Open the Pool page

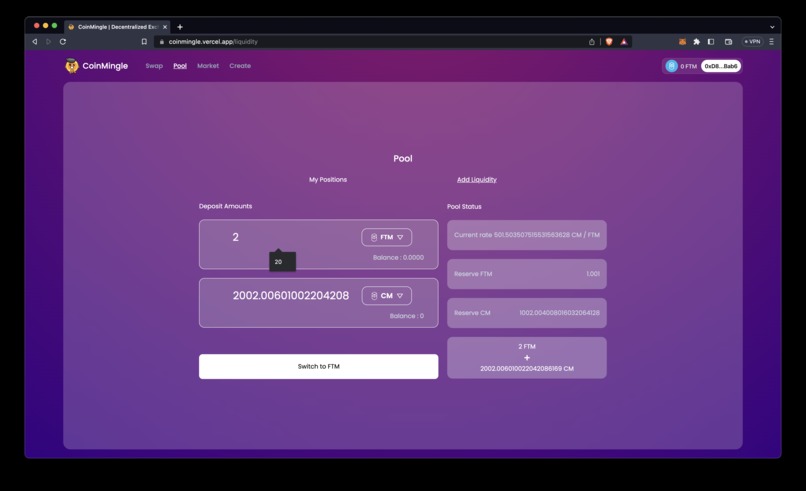tap(180, 66)
